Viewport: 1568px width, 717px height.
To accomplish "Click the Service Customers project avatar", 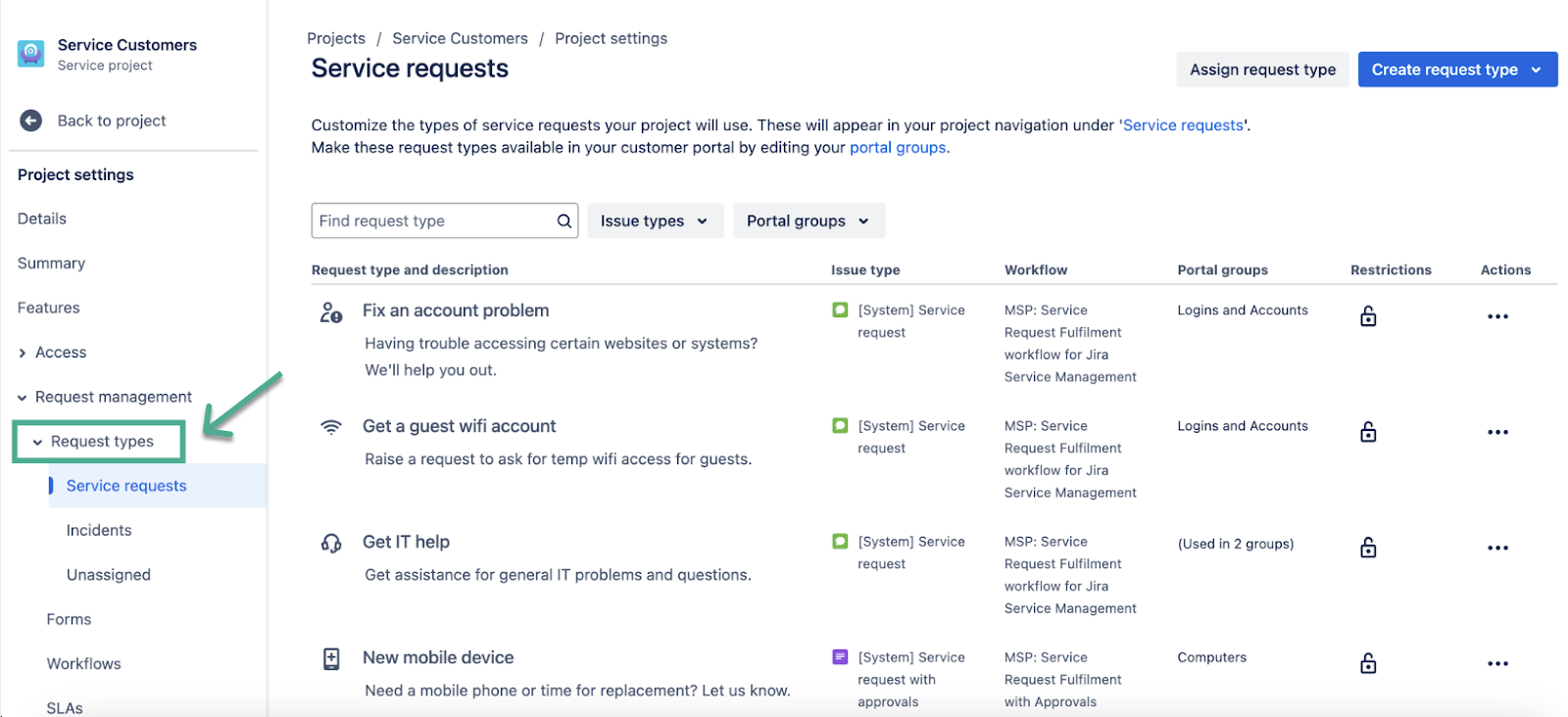I will (31, 53).
